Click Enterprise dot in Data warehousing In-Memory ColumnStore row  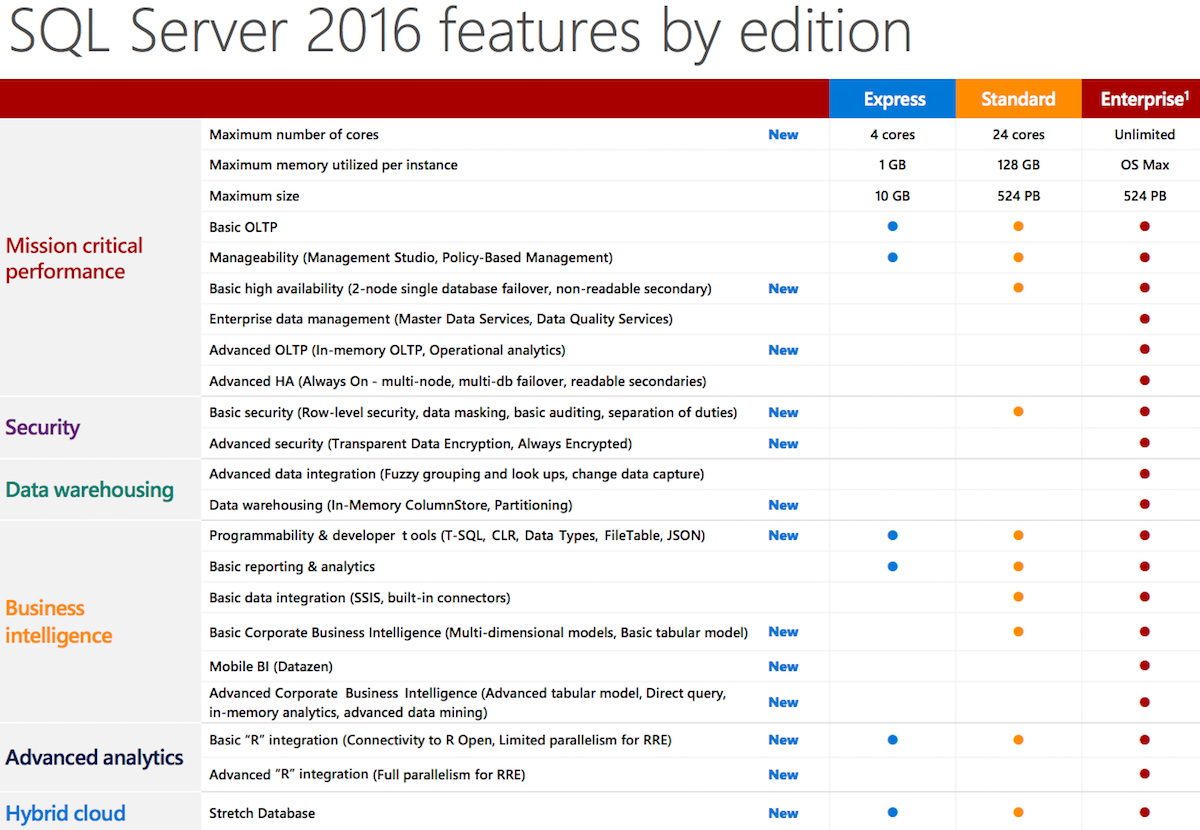tap(1144, 504)
